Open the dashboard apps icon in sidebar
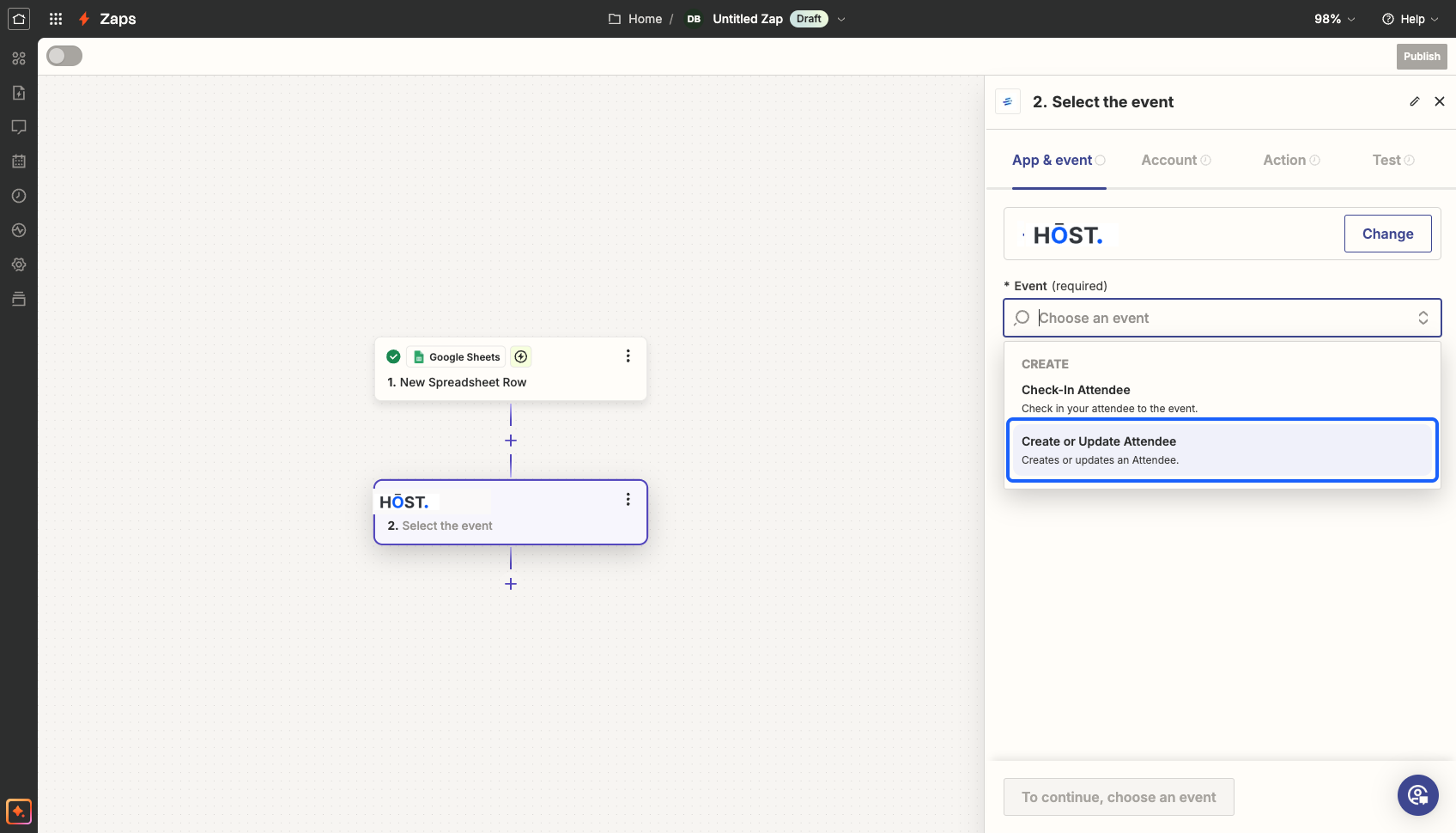The height and width of the screenshot is (833, 1456). tap(19, 58)
